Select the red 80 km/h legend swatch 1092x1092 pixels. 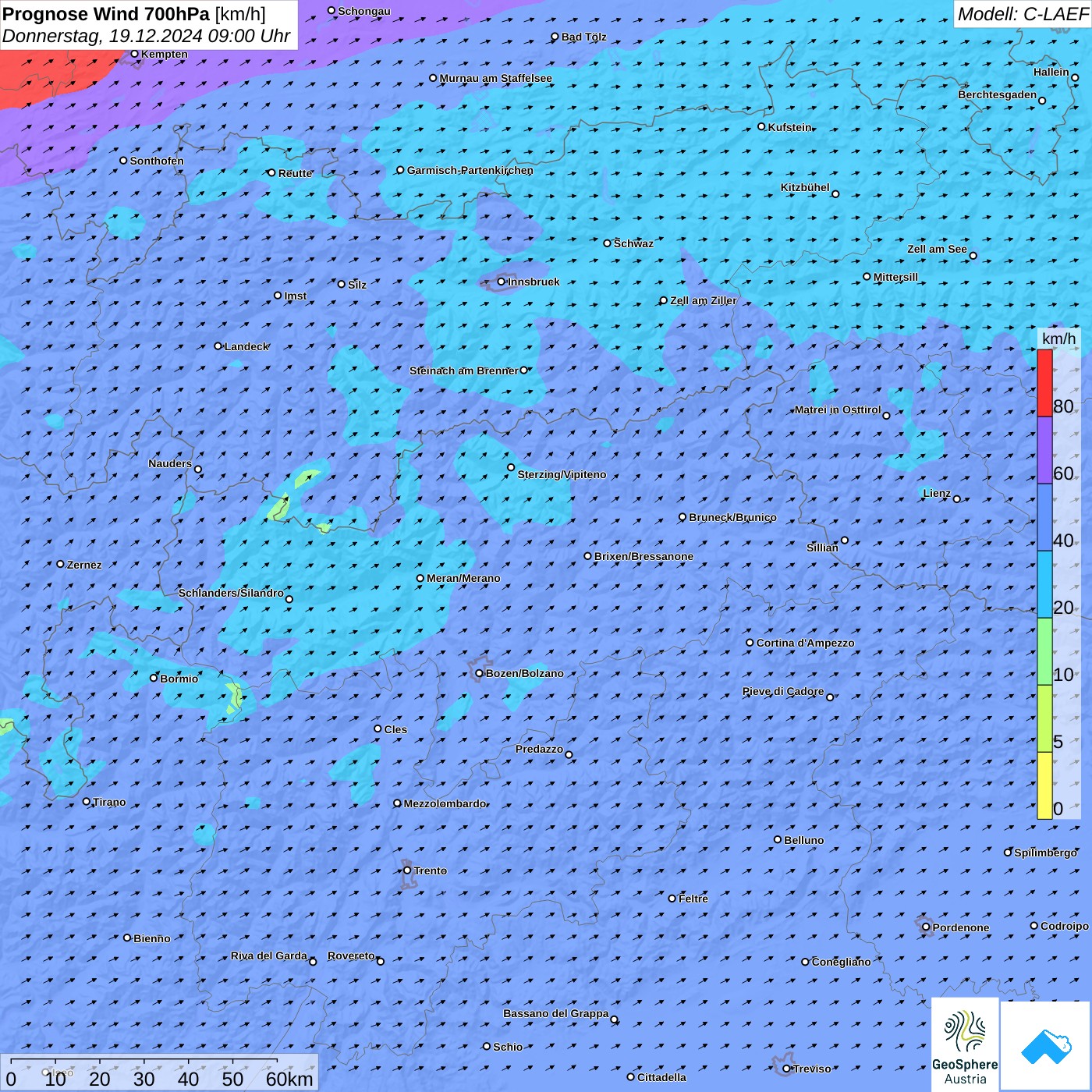pos(1044,383)
